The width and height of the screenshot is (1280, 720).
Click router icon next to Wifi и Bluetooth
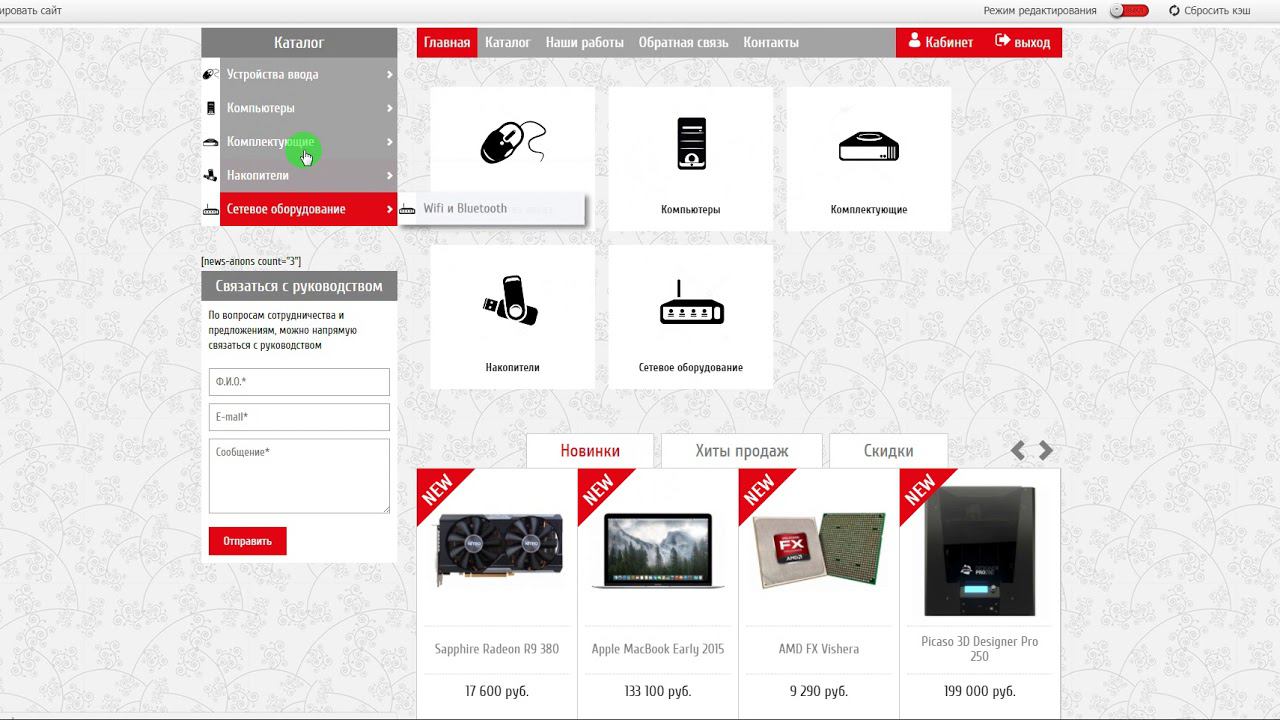click(407, 209)
